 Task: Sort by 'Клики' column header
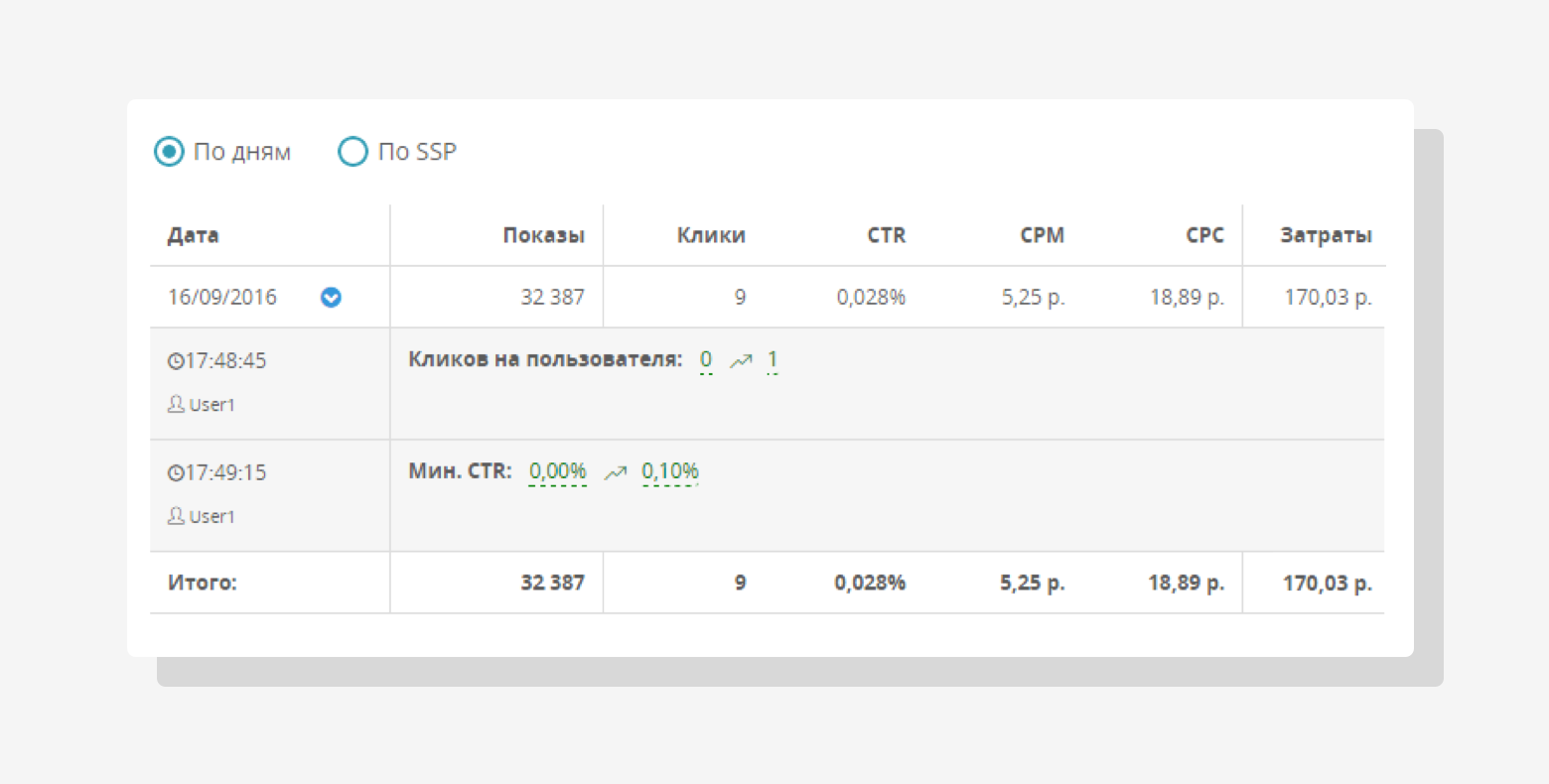point(711,235)
